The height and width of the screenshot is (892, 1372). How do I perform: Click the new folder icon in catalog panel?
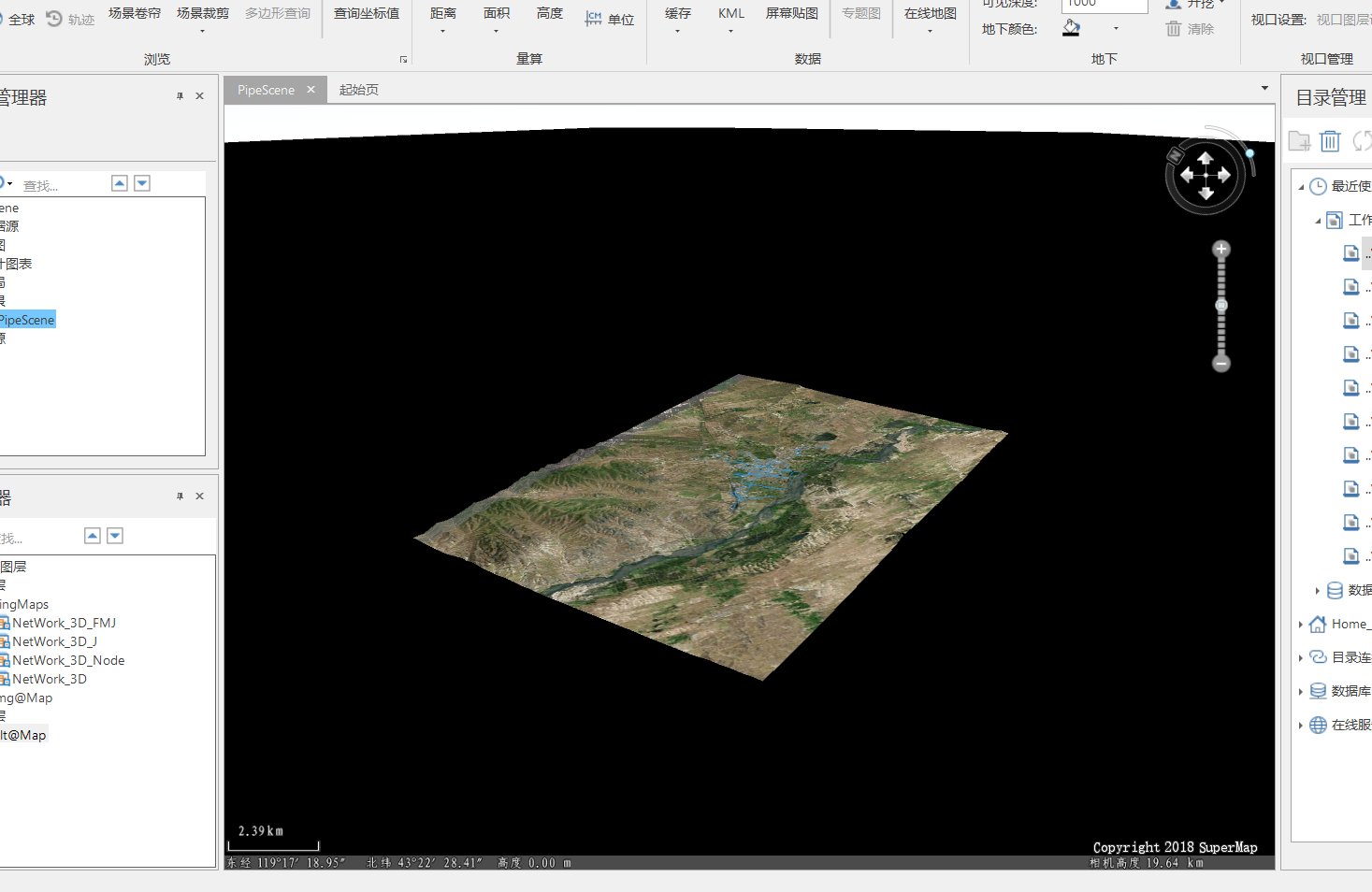point(1299,141)
